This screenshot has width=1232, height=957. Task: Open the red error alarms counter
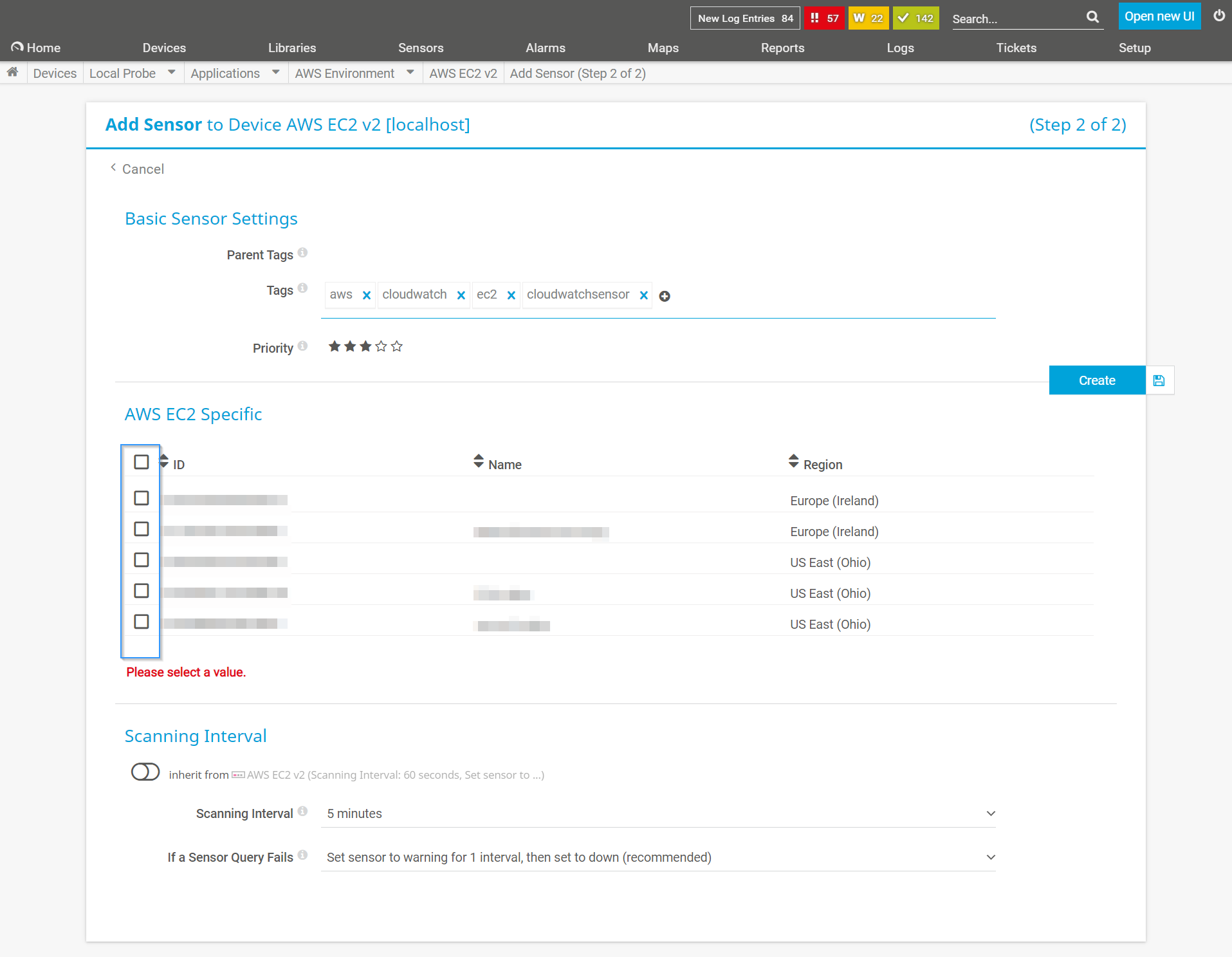point(825,18)
